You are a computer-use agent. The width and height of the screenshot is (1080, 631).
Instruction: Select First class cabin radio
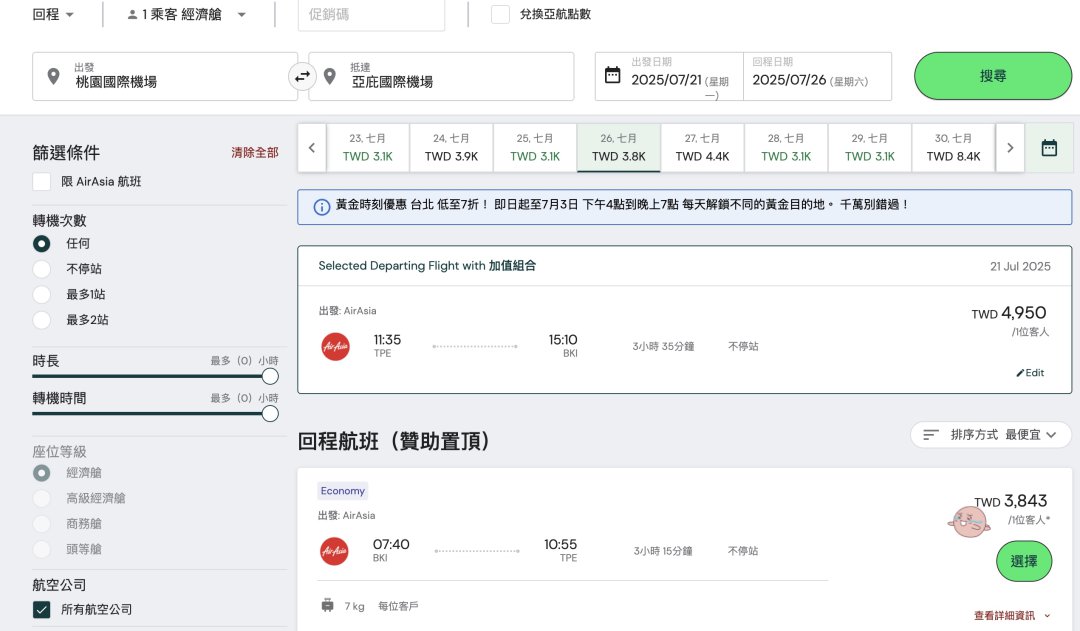41,549
